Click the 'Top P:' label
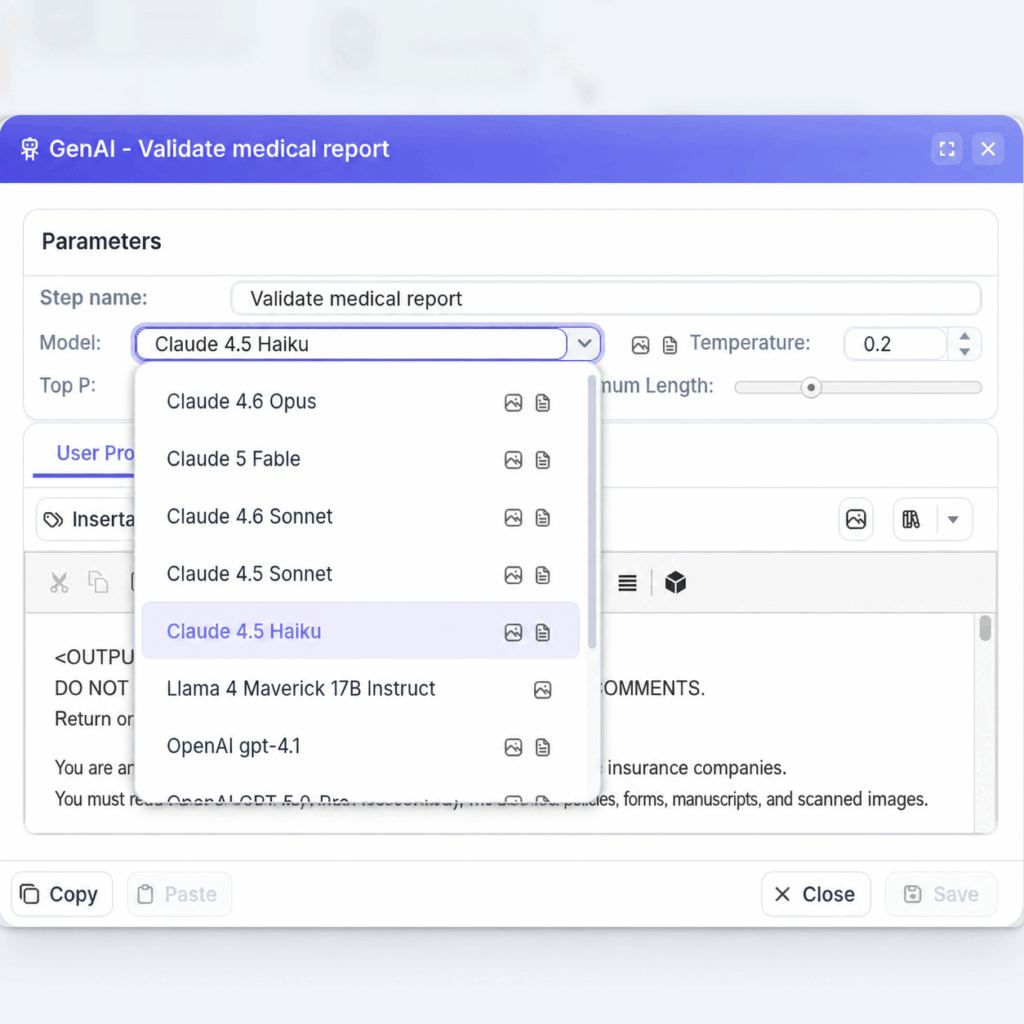 (67, 386)
